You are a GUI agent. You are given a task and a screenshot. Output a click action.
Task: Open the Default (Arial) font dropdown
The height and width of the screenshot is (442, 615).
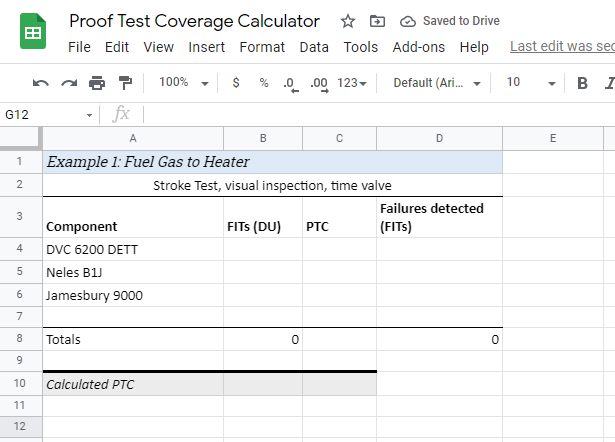[437, 83]
